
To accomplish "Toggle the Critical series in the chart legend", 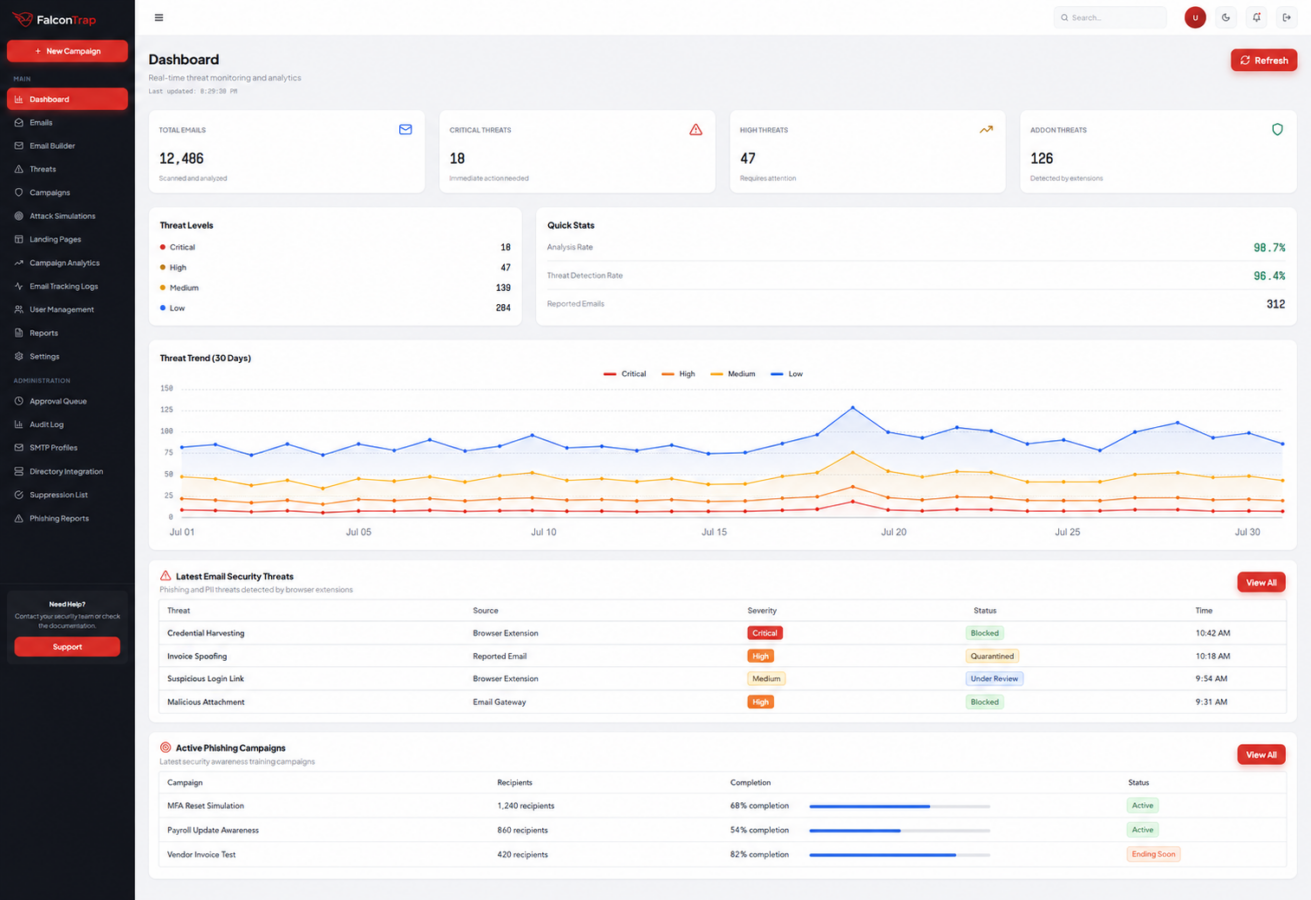I will (625, 374).
